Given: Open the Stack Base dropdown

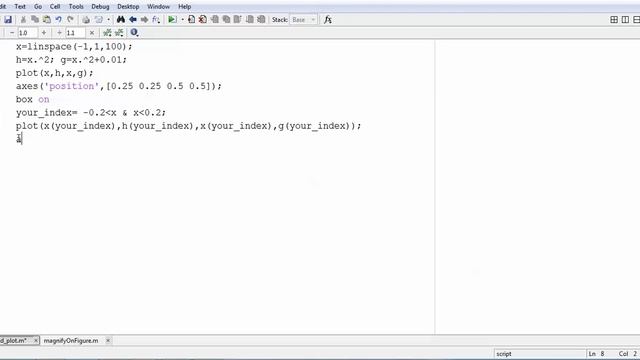Looking at the screenshot, I should tap(304, 20).
